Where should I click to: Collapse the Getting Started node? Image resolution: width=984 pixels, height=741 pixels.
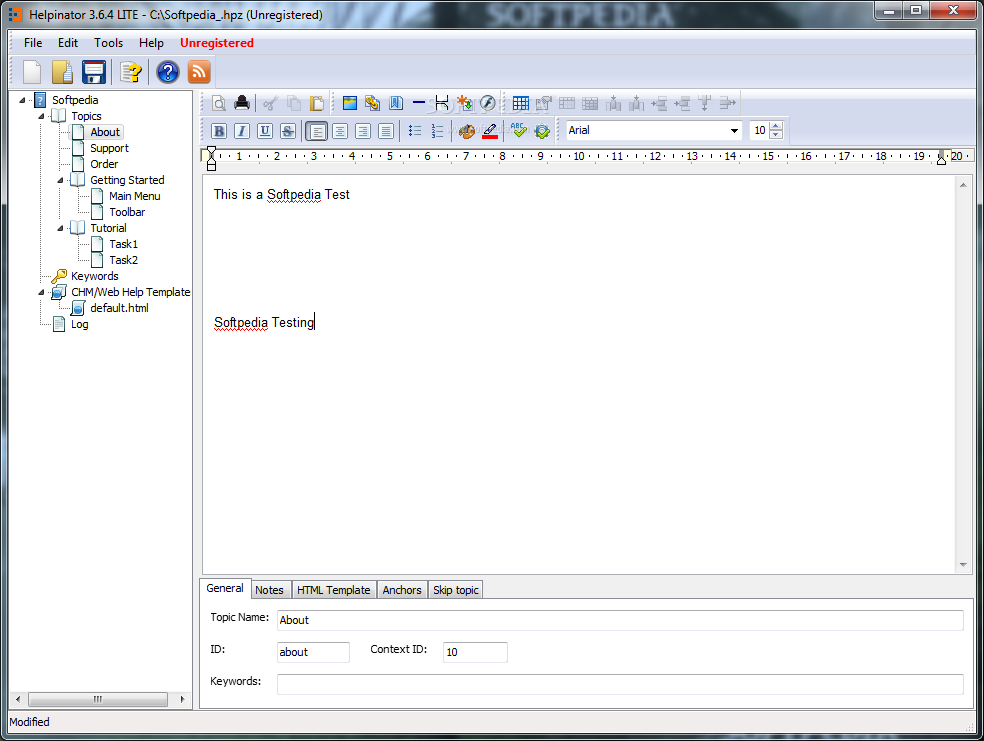(60, 180)
